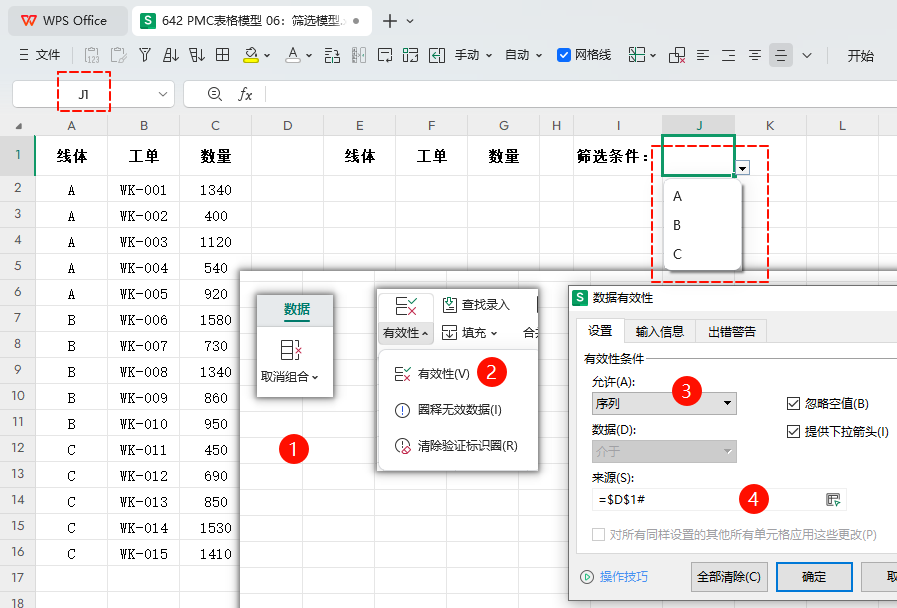The width and height of the screenshot is (897, 608).
Task: Click the paste-format clipboard brush icon
Action: click(x=118, y=55)
